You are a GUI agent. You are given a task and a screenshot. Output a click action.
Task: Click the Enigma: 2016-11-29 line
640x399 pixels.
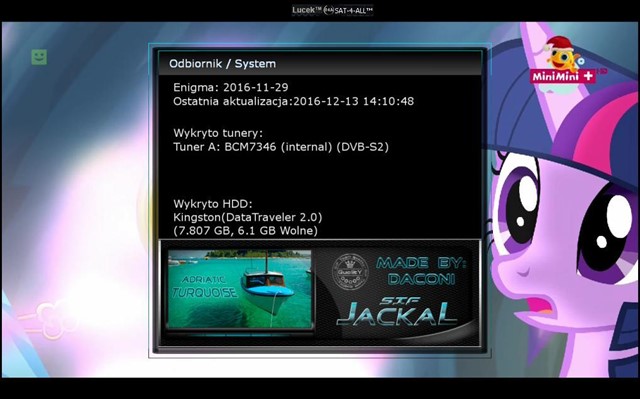(231, 87)
